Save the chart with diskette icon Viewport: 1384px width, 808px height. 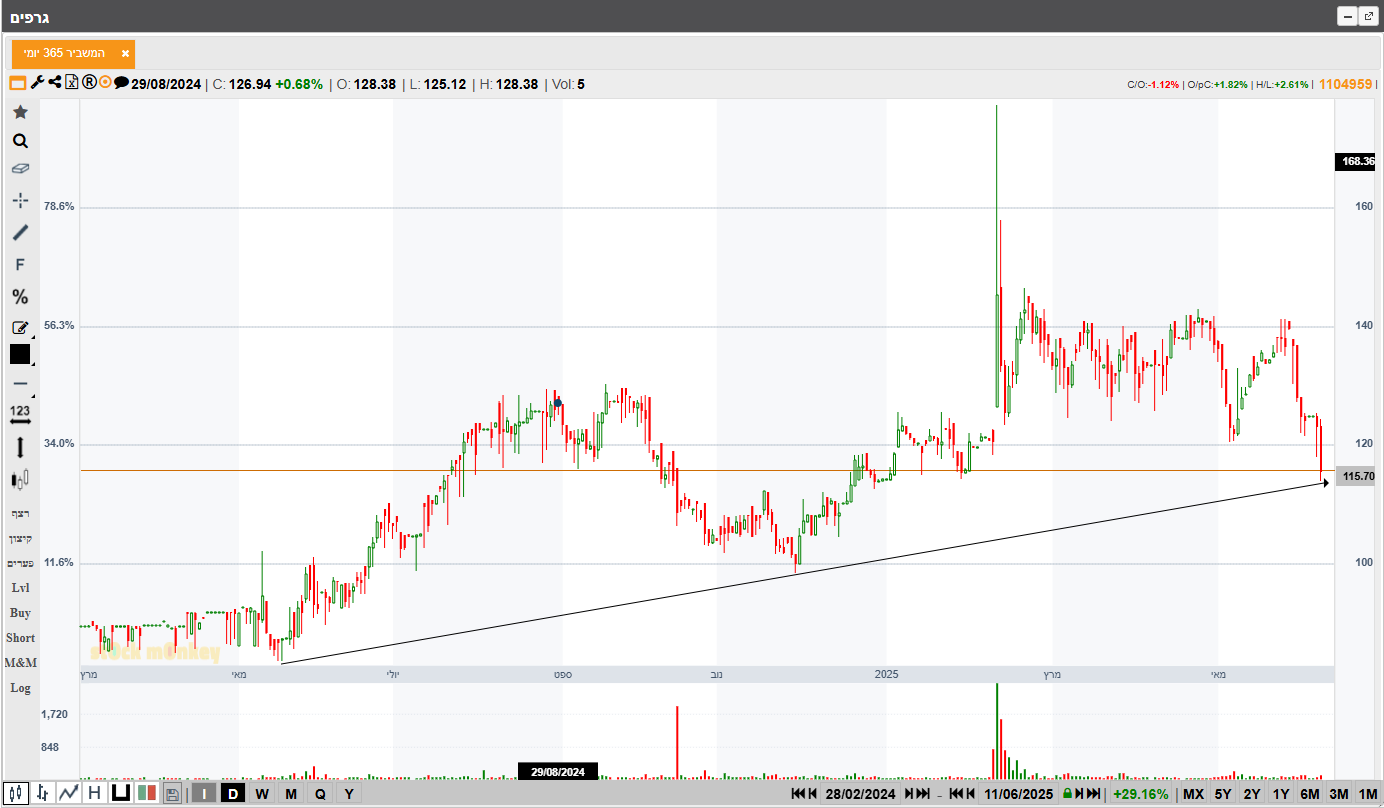[172, 794]
